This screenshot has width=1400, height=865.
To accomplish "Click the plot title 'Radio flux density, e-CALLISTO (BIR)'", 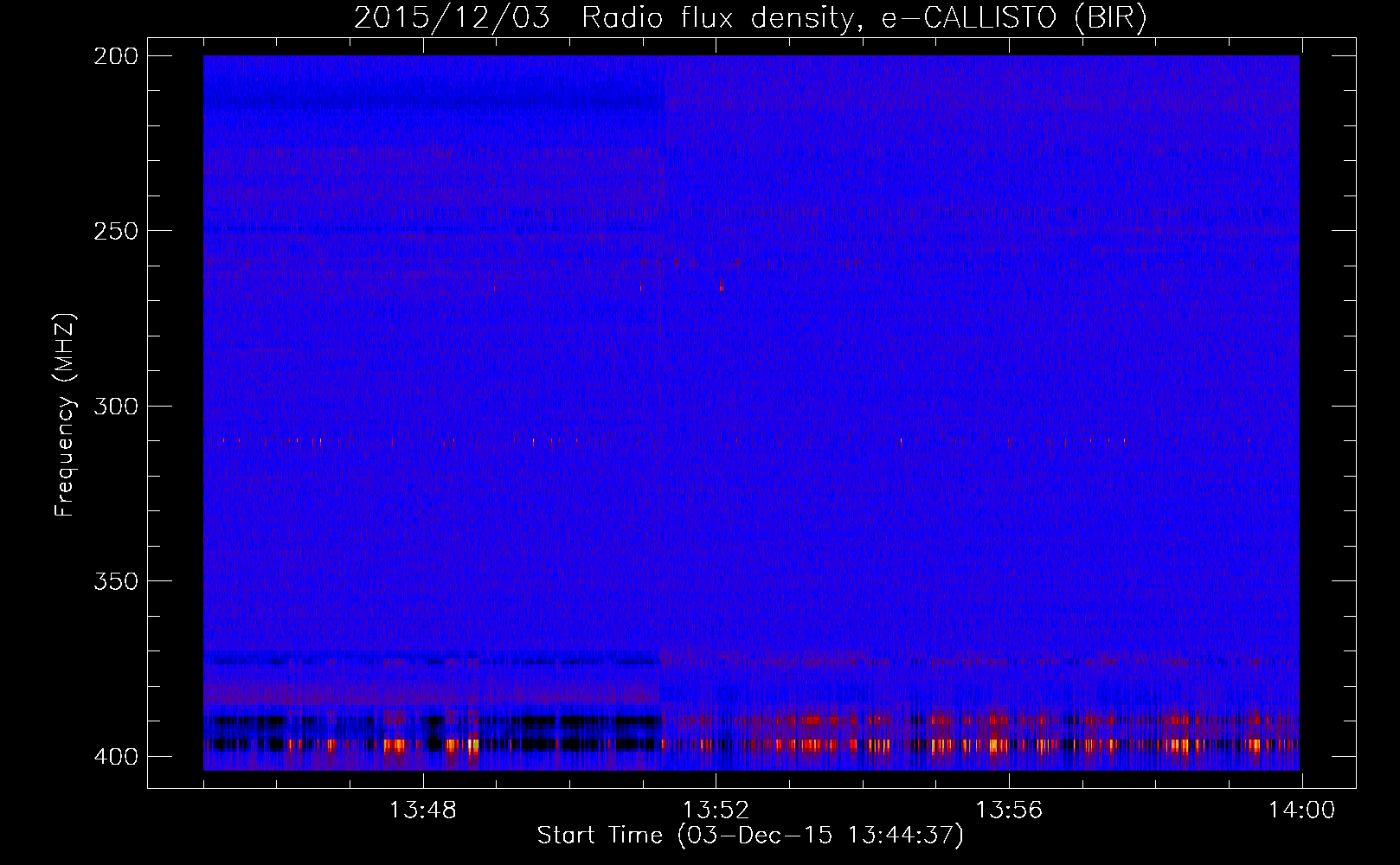I will (864, 18).
